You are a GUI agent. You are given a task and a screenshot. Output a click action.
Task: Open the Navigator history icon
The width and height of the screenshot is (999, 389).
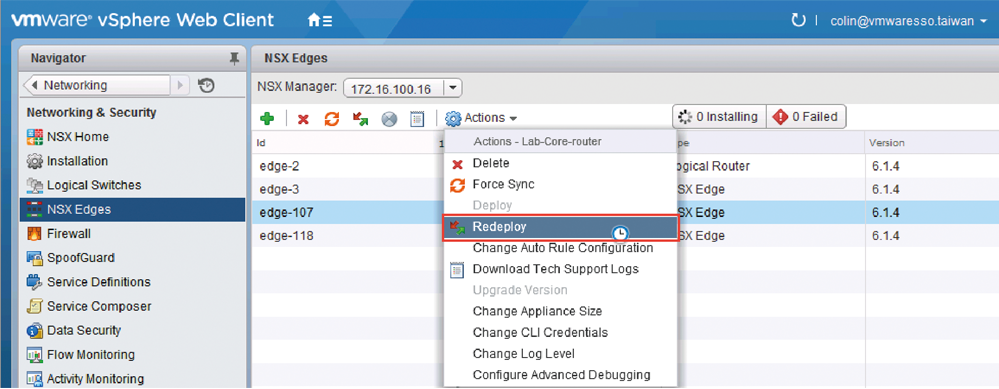point(206,85)
